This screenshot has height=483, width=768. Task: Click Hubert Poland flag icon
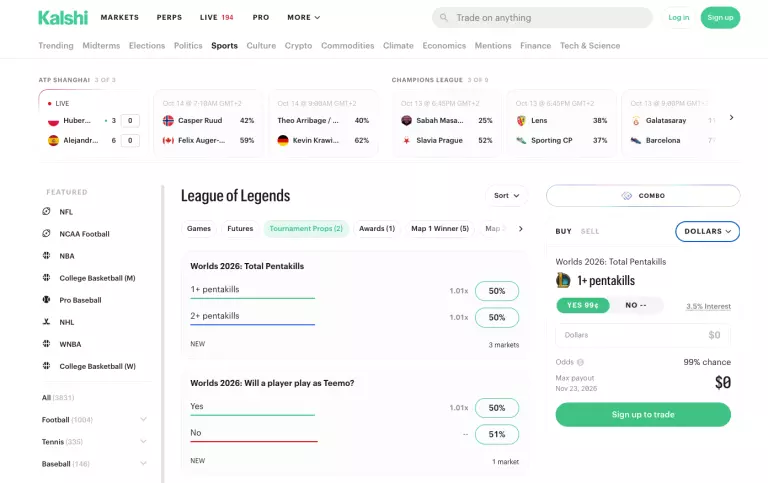53,121
